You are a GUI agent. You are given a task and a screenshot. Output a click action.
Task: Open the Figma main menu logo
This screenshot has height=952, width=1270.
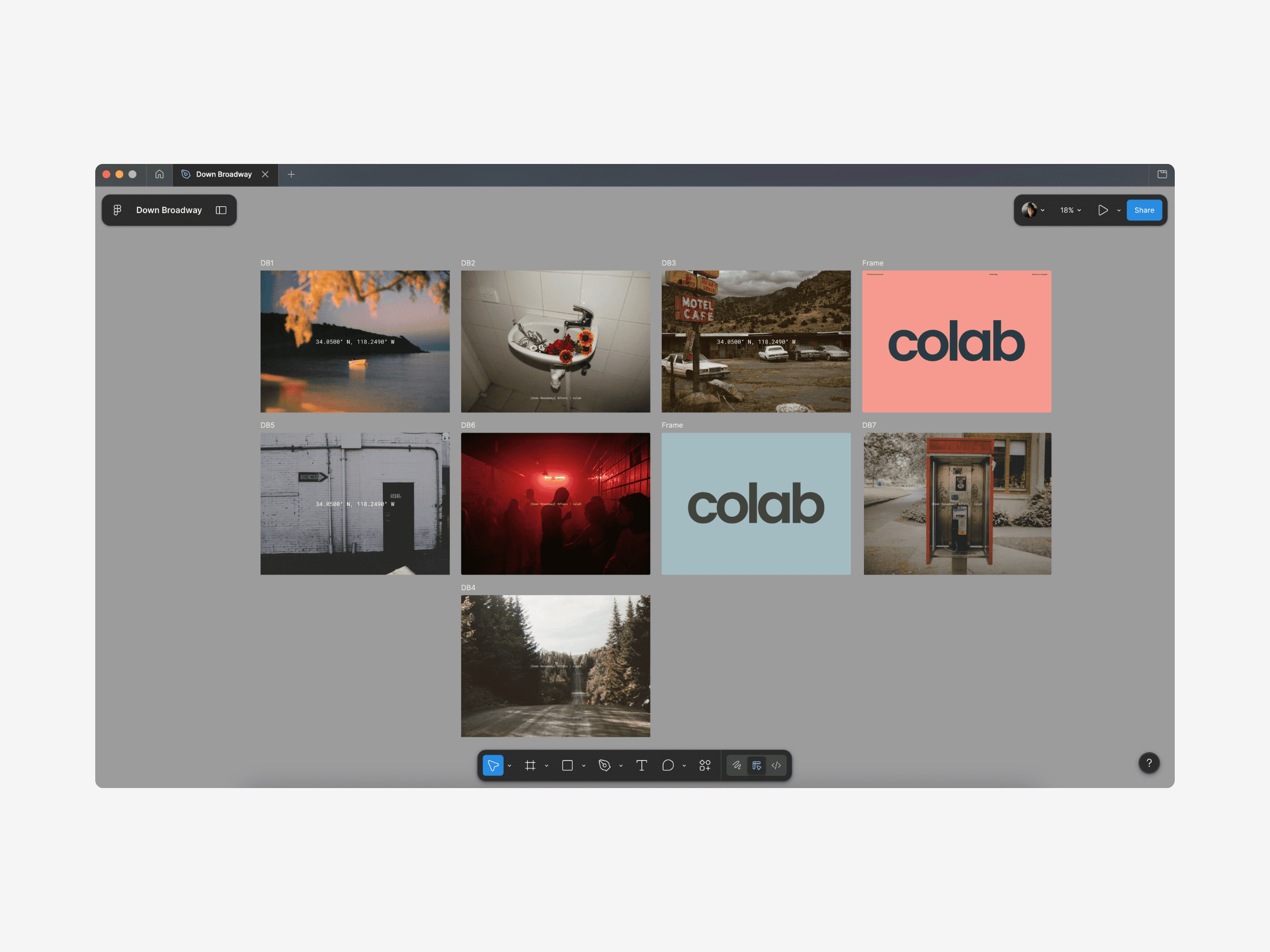(x=117, y=210)
